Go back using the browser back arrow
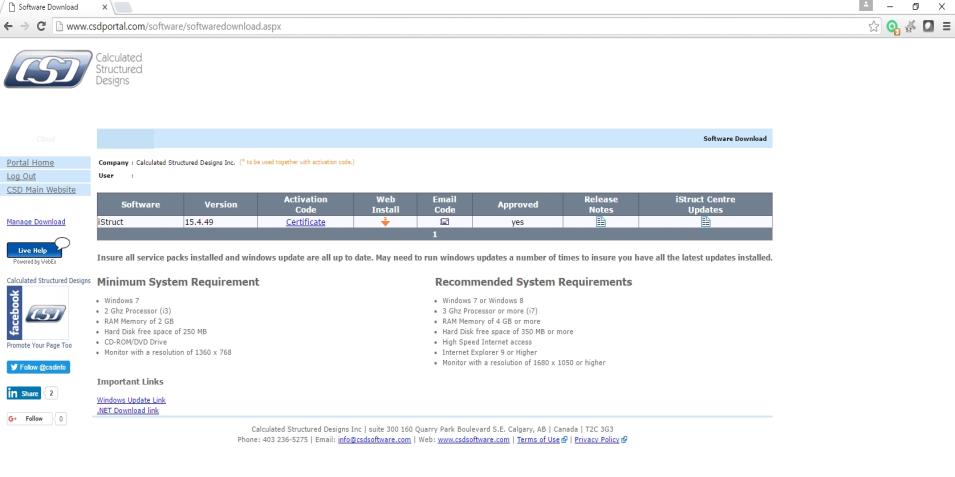Screen dimensions: 955x477 (x=10, y=26)
